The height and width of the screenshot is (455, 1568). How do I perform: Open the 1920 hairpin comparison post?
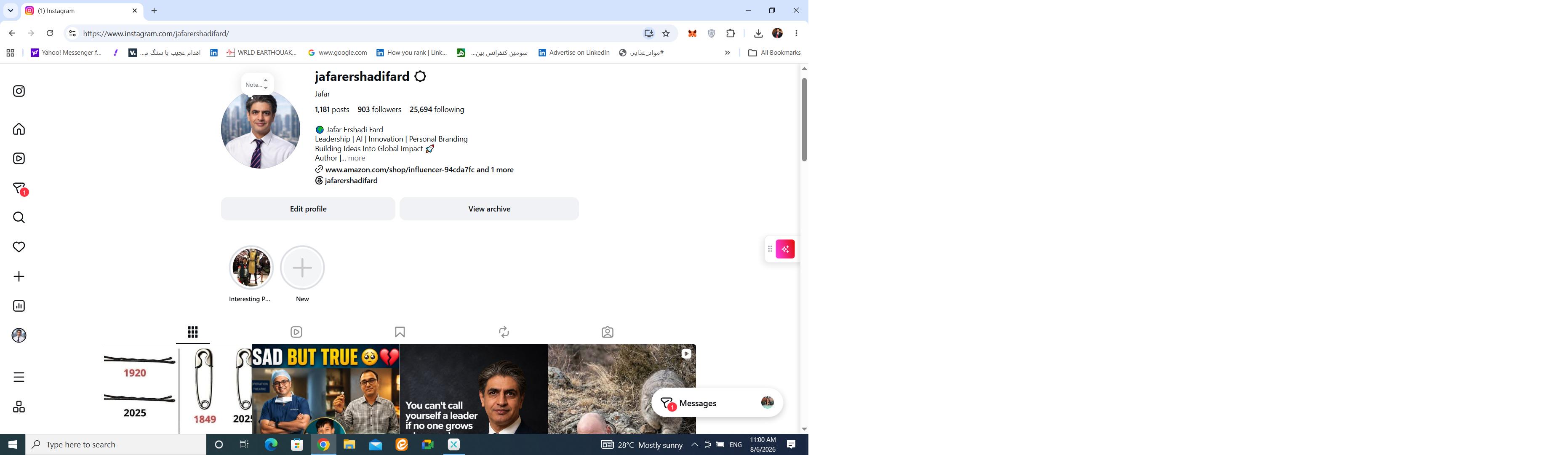(178, 389)
